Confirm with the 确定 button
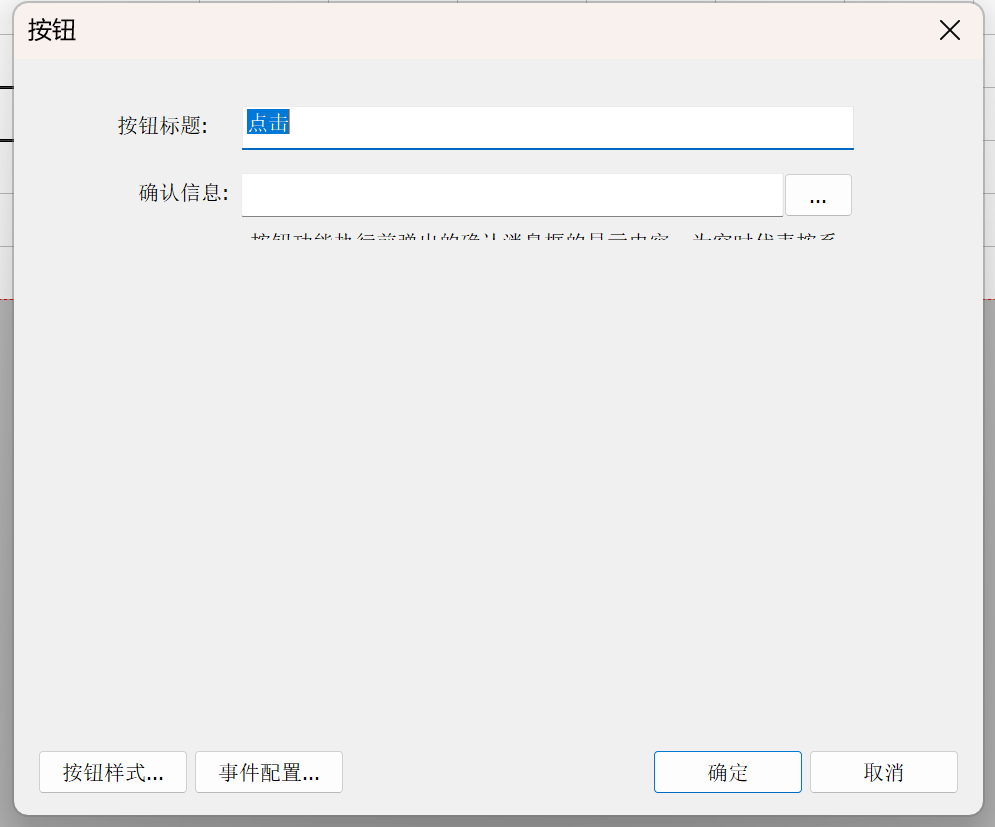Image resolution: width=995 pixels, height=827 pixels. pyautogui.click(x=728, y=772)
